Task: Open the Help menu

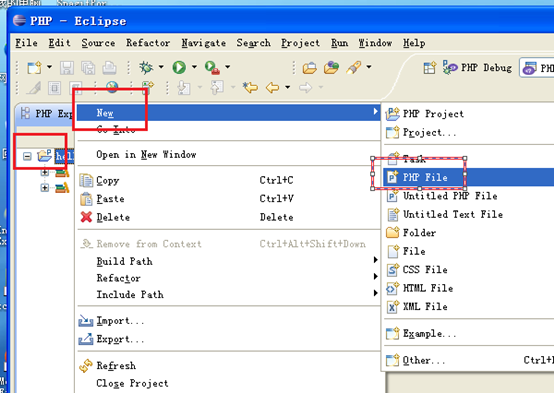Action: click(414, 43)
